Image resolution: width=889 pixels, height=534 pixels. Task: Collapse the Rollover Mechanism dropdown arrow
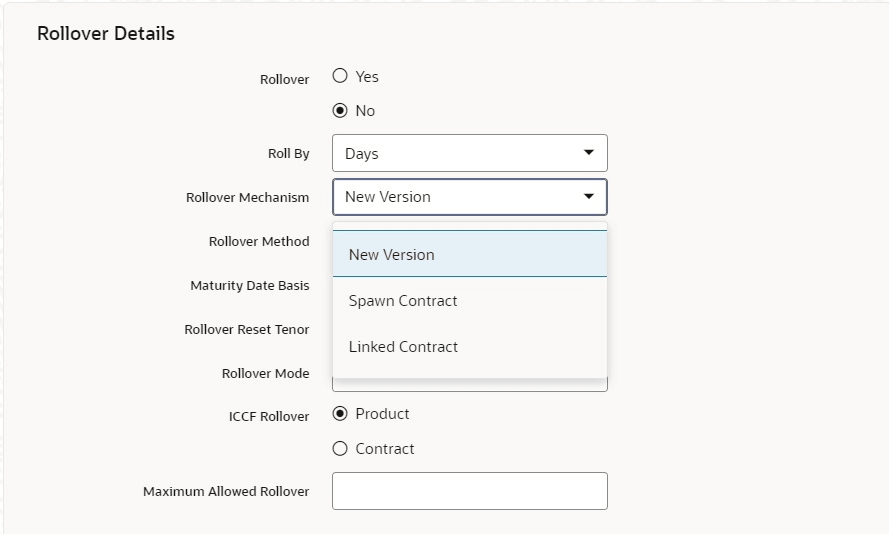coord(589,197)
